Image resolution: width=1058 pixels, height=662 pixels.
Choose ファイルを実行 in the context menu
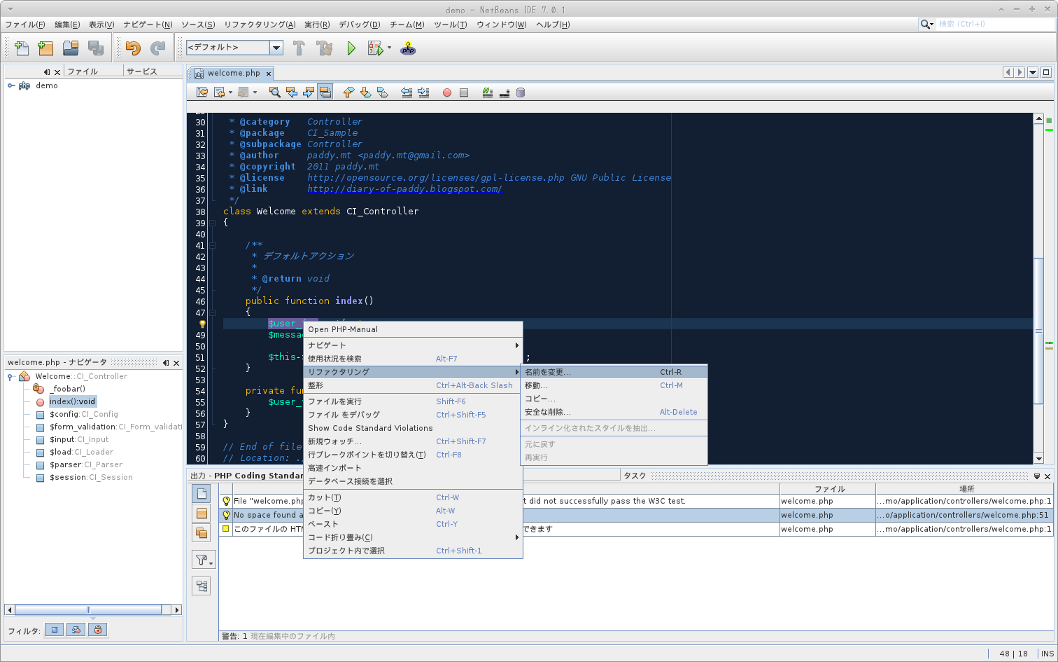click(x=413, y=401)
